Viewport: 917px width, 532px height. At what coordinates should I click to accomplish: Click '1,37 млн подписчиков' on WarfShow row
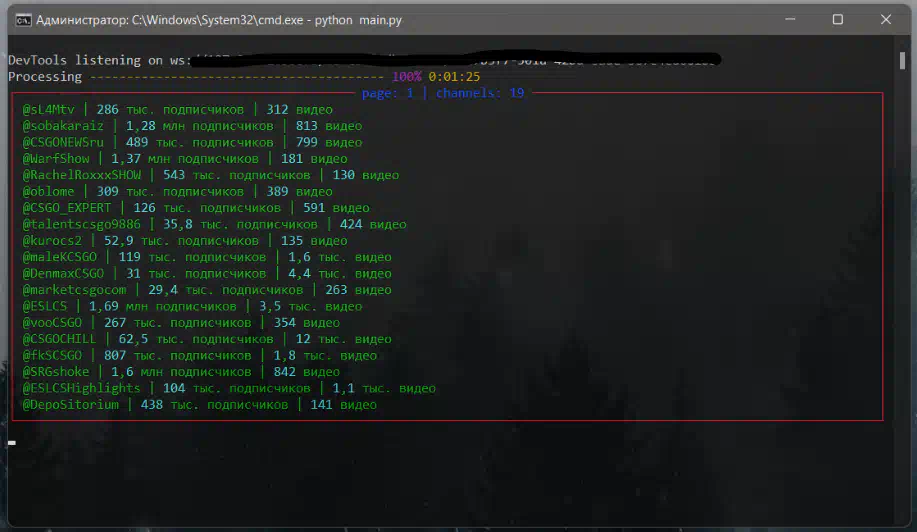(185, 158)
